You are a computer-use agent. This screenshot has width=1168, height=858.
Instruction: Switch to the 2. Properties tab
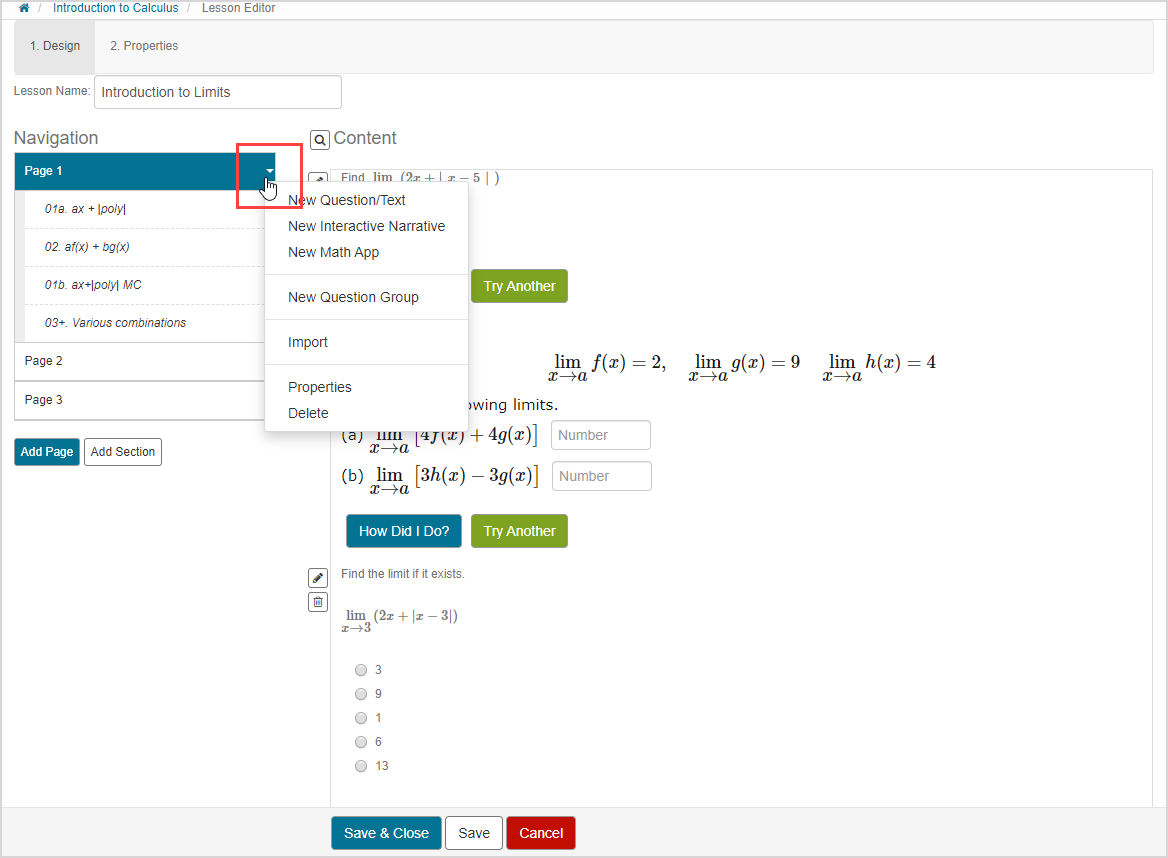coord(144,46)
